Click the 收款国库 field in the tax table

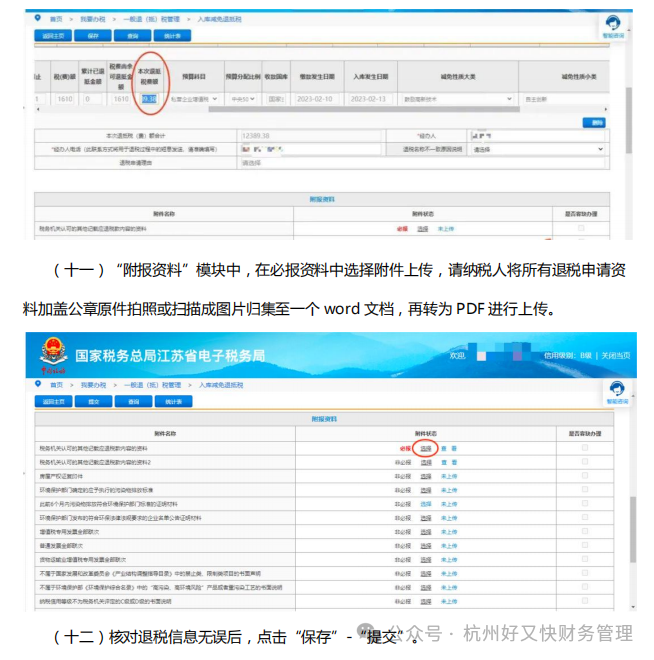(276, 99)
